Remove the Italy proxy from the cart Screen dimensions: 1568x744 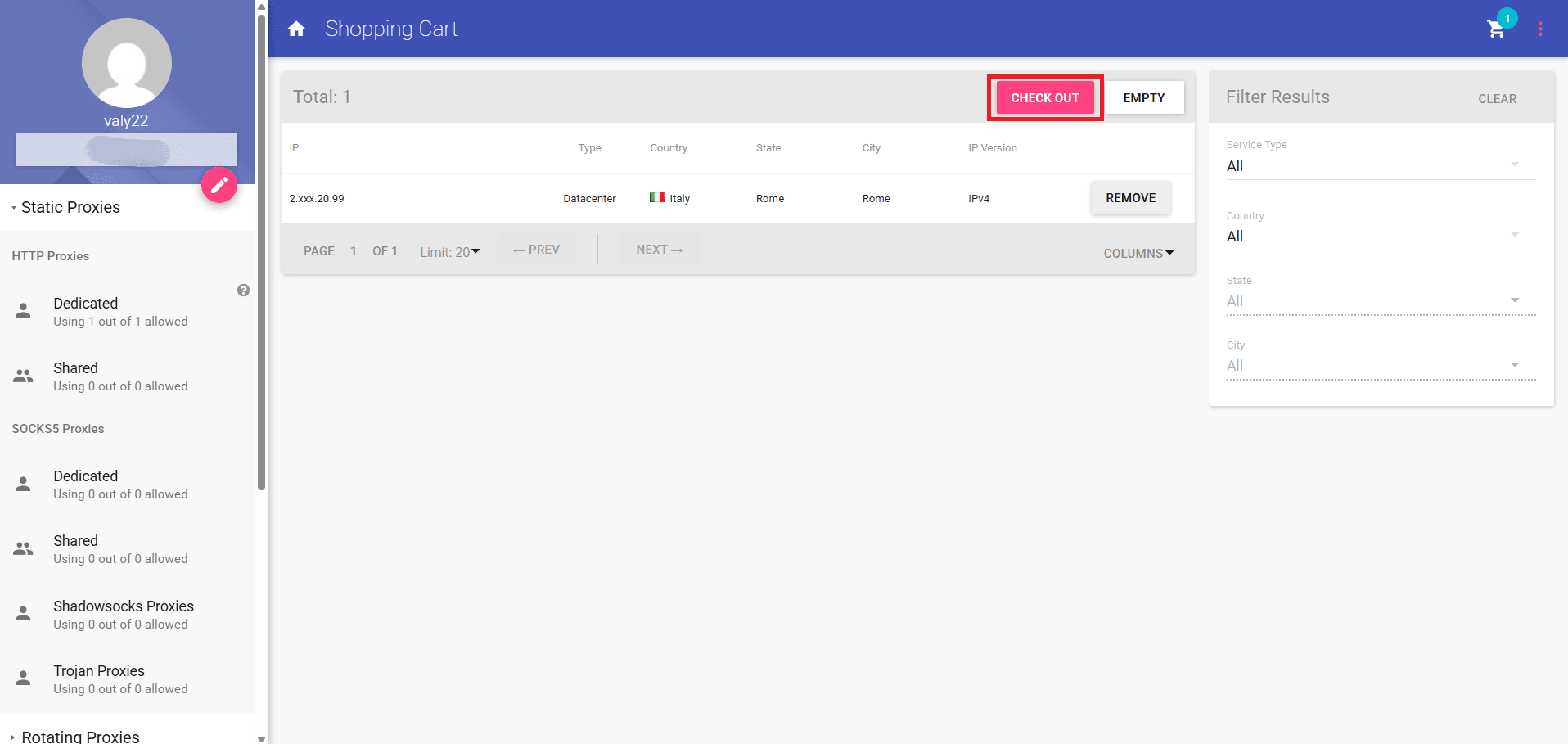(x=1130, y=197)
